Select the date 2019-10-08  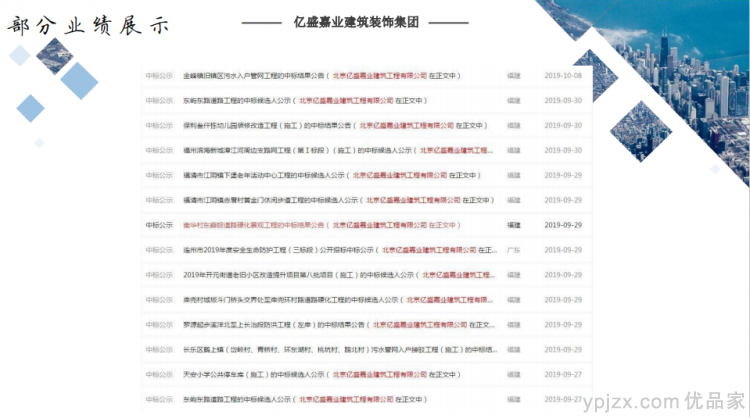coord(563,76)
